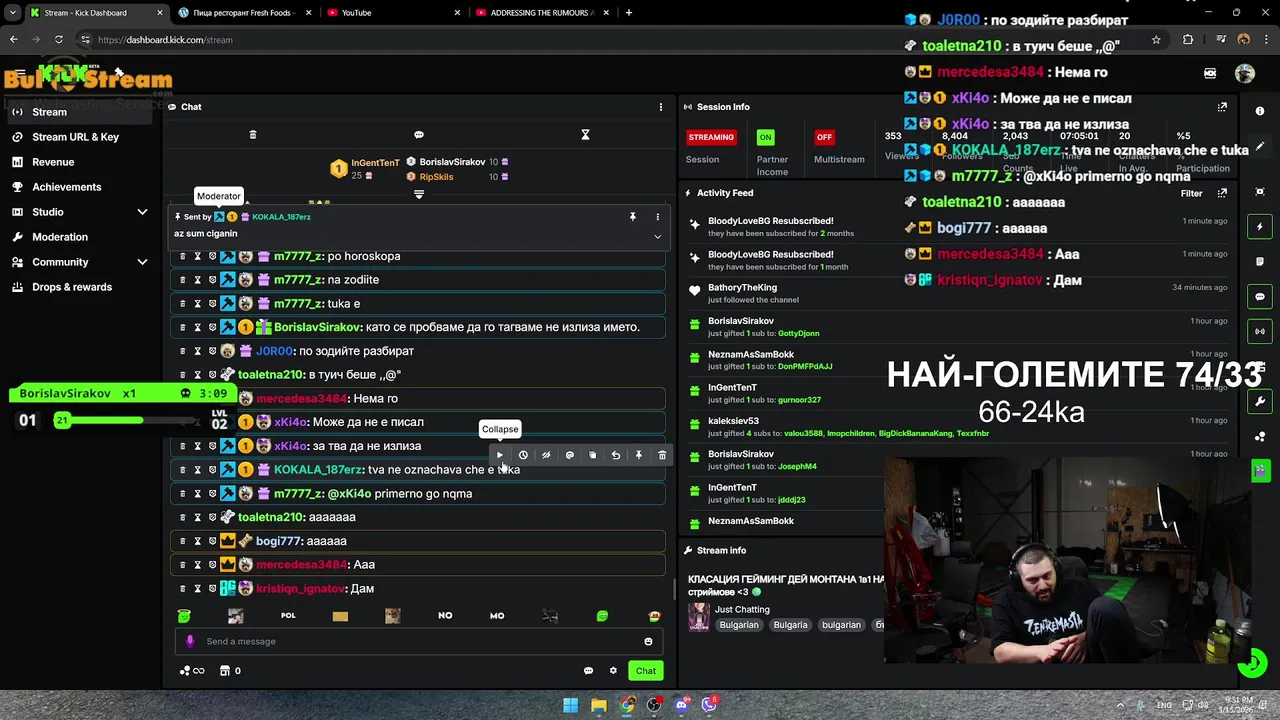Open GottyDjonn from the gifted sub entry
Image resolution: width=1280 pixels, height=720 pixels.
[799, 333]
